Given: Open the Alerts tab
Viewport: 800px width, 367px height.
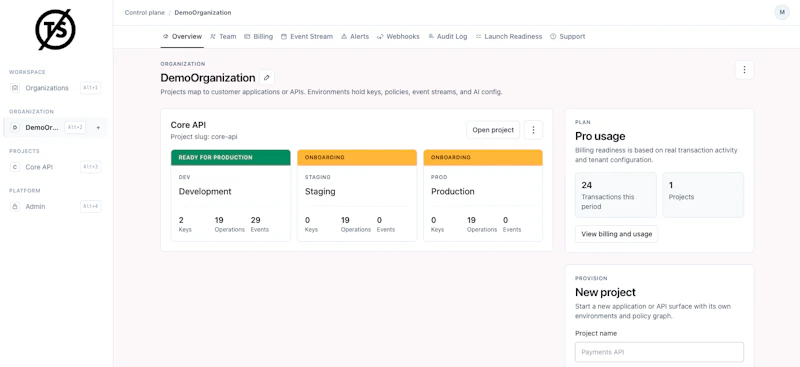Looking at the screenshot, I should pyautogui.click(x=355, y=37).
